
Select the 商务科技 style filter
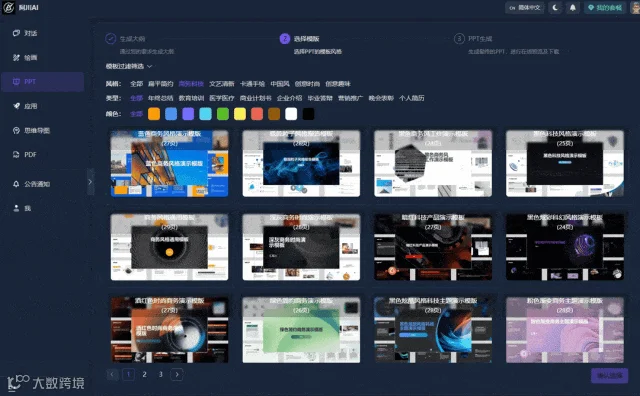(191, 84)
